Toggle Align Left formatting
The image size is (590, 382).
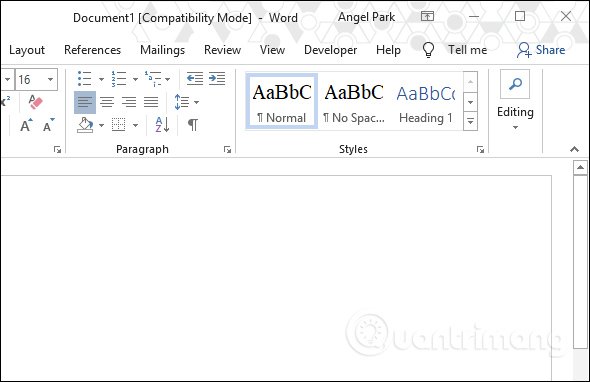pyautogui.click(x=85, y=102)
